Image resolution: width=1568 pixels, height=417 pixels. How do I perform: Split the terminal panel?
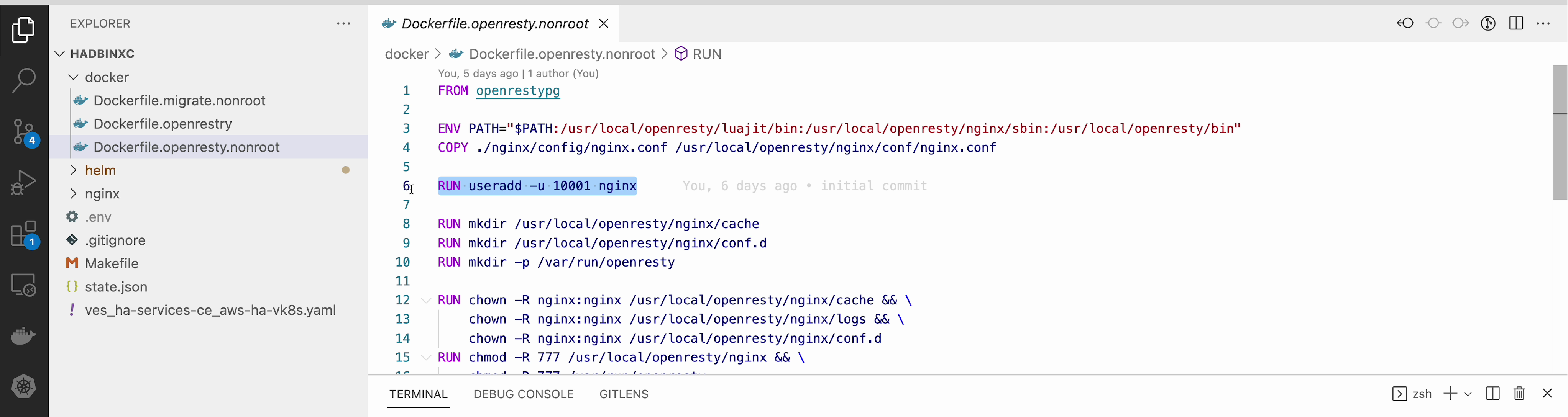click(x=1492, y=393)
